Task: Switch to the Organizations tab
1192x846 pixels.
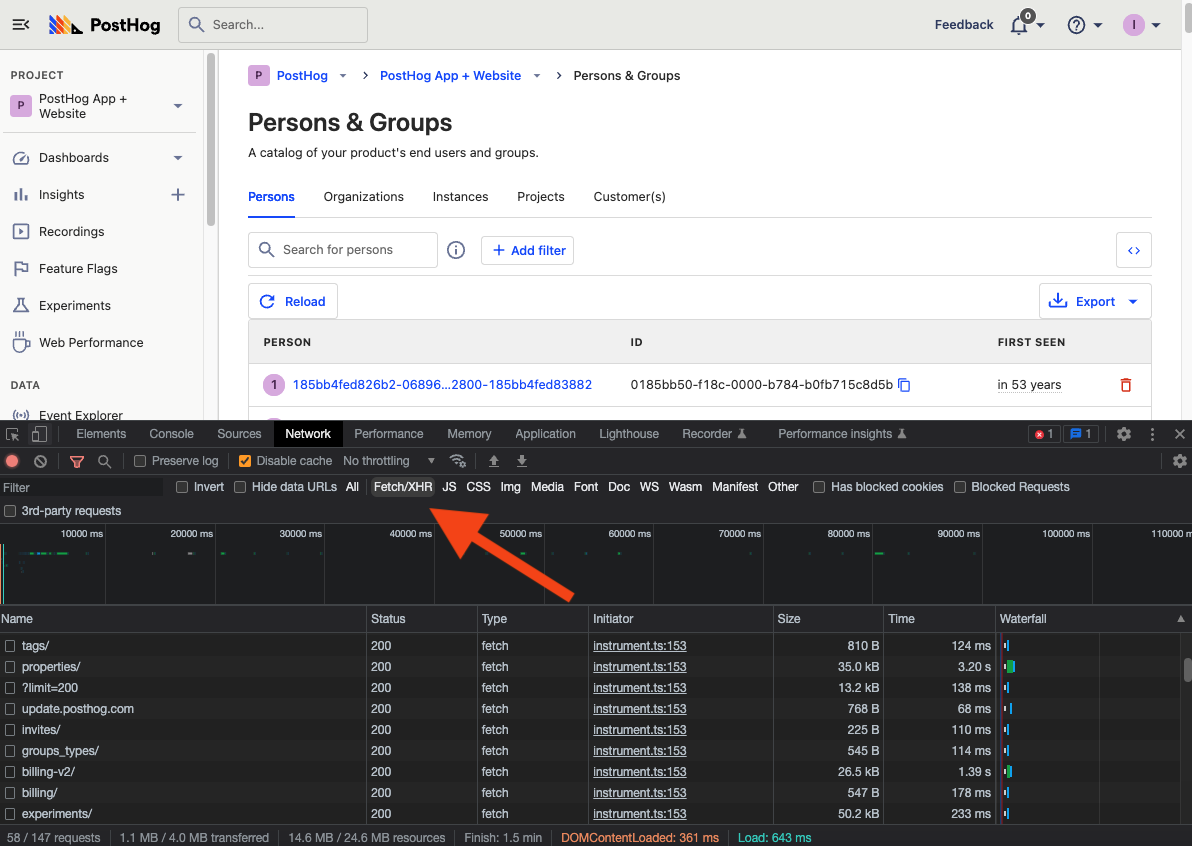Action: [x=363, y=197]
